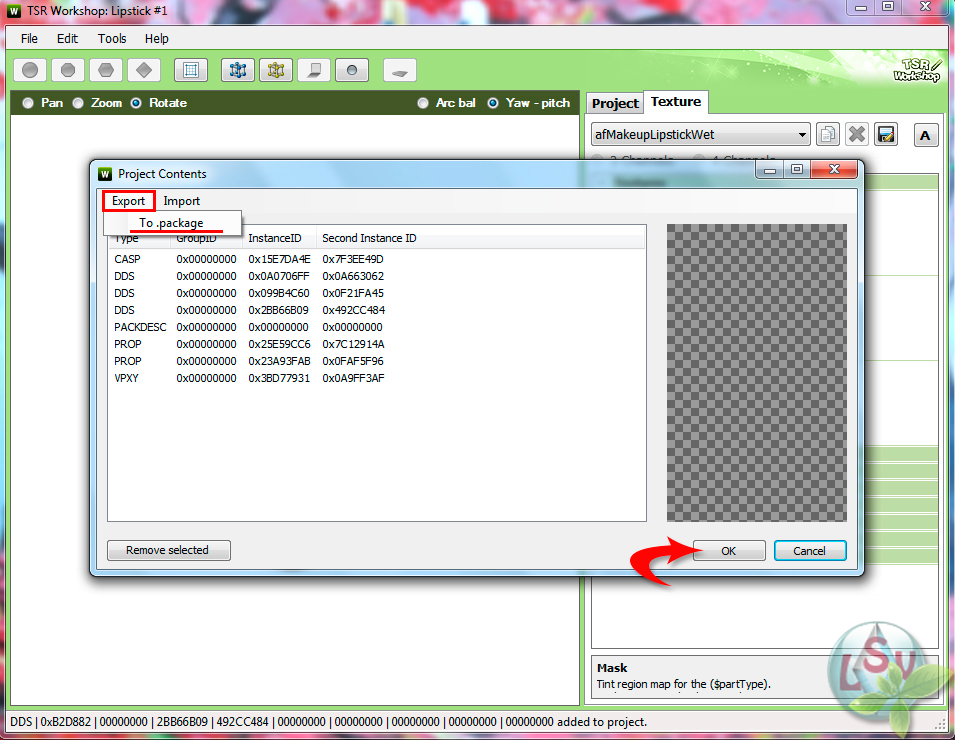This screenshot has height=740, width=955.
Task: Click OK in Project Contents dialog
Action: pyautogui.click(x=728, y=551)
